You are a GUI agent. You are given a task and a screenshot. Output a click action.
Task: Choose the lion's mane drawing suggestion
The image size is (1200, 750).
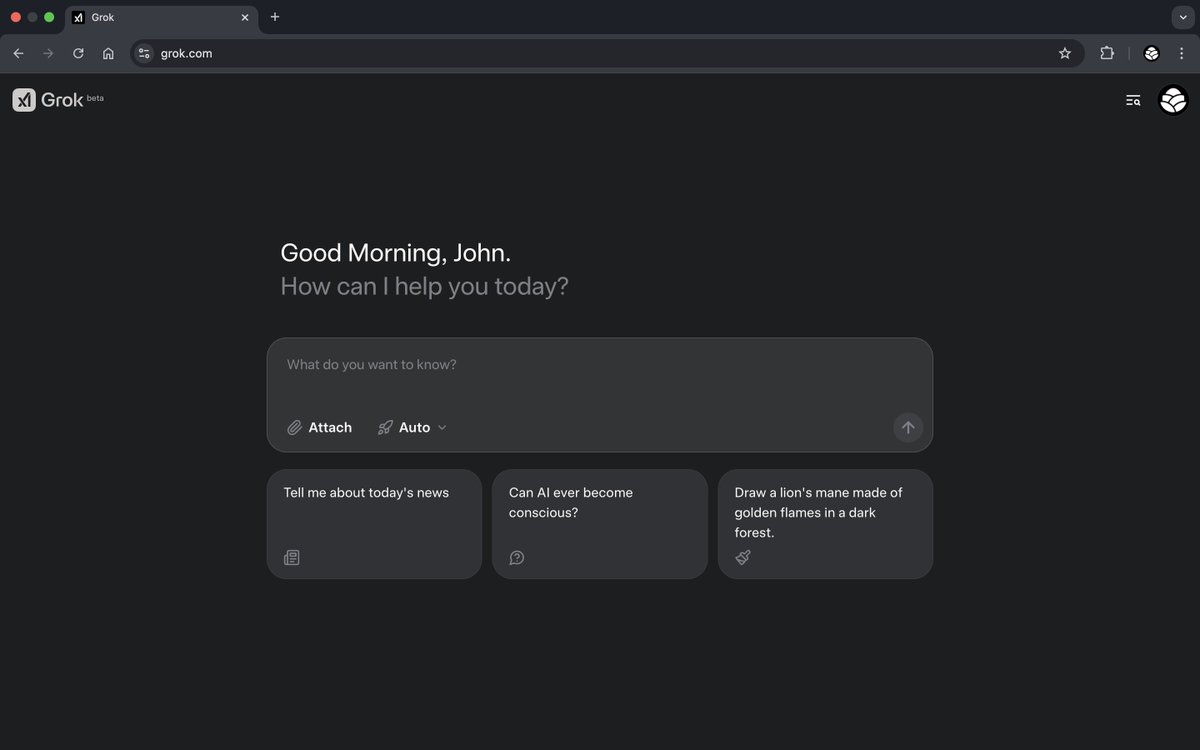(825, 524)
